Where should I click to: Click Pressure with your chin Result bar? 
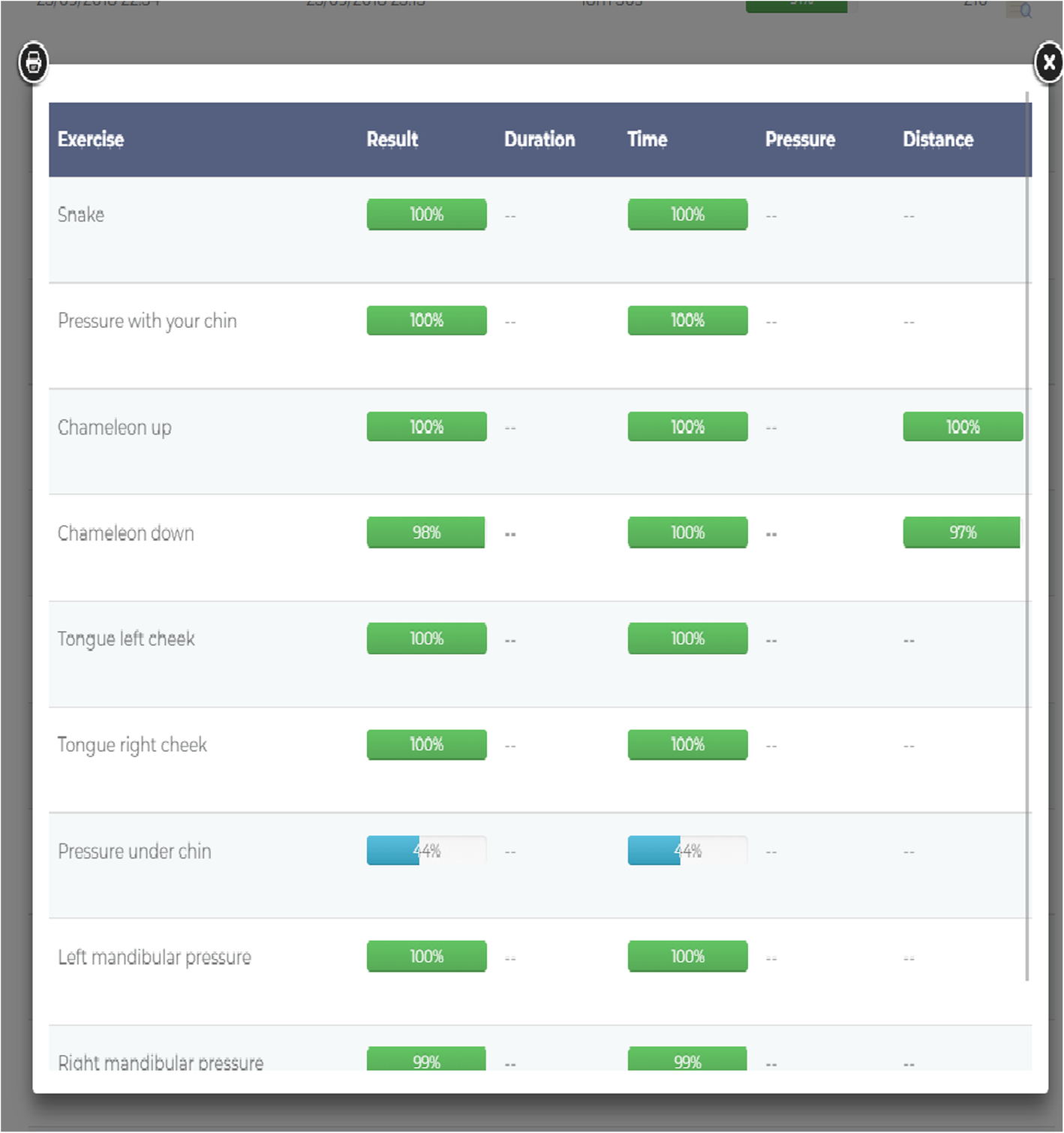tap(426, 320)
